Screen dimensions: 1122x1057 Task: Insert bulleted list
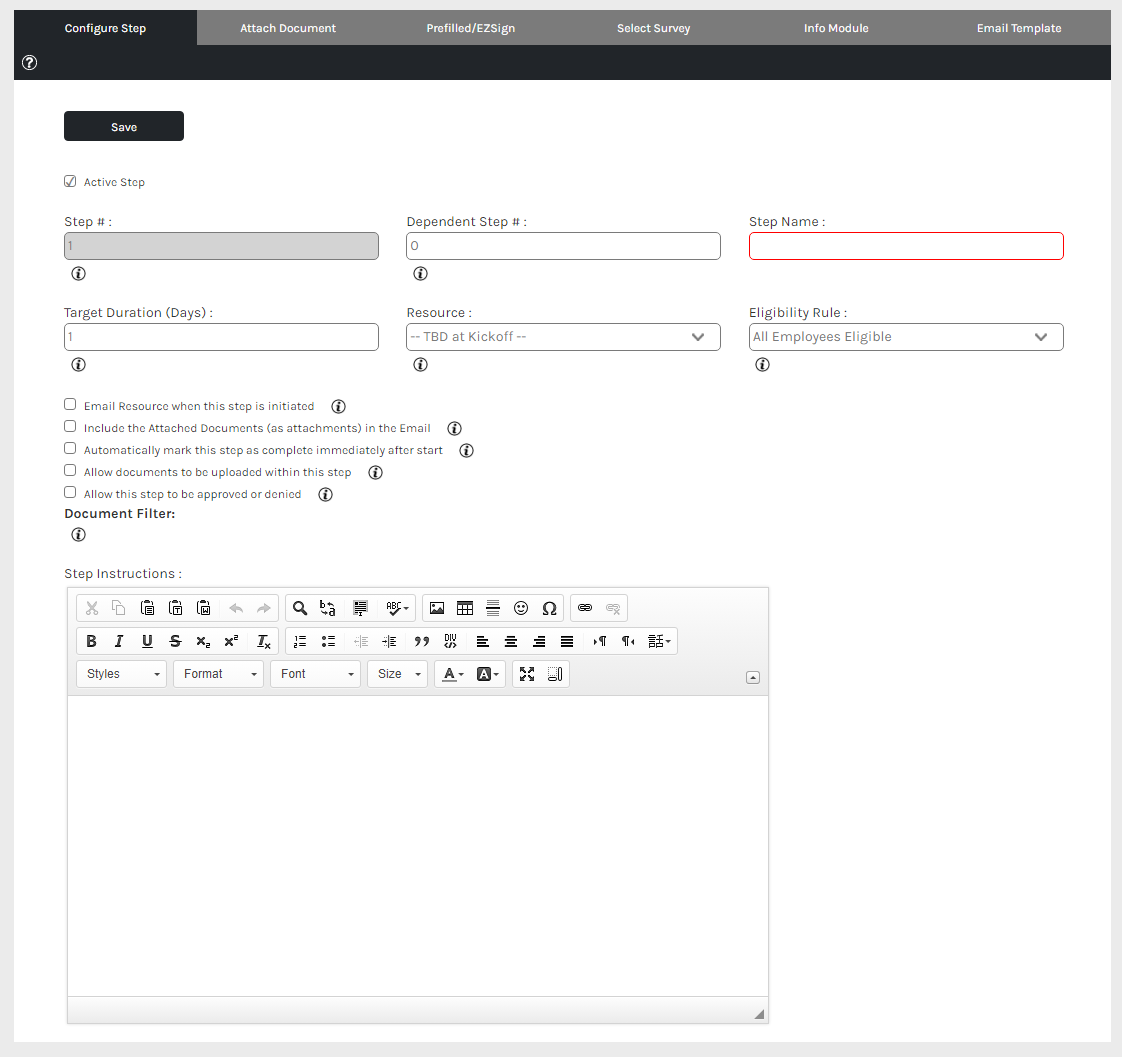[x=328, y=641]
